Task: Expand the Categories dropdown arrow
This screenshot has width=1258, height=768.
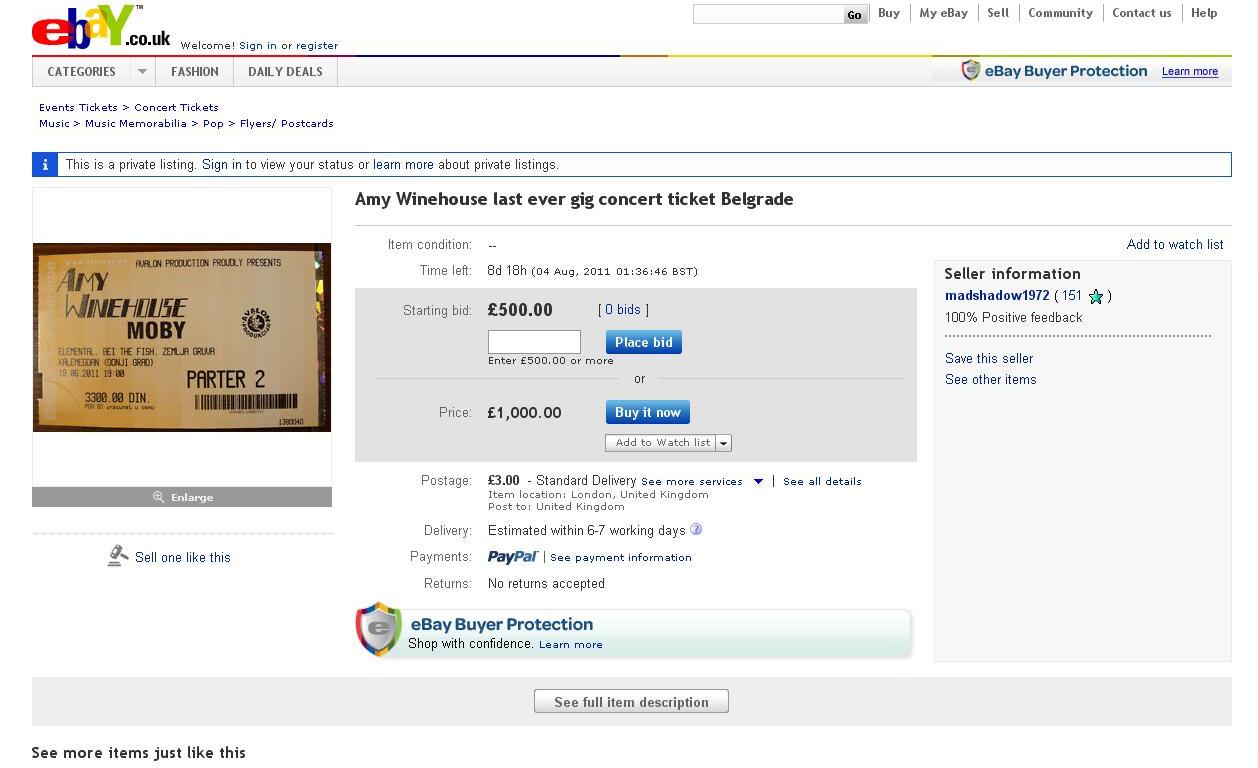Action: tap(142, 72)
